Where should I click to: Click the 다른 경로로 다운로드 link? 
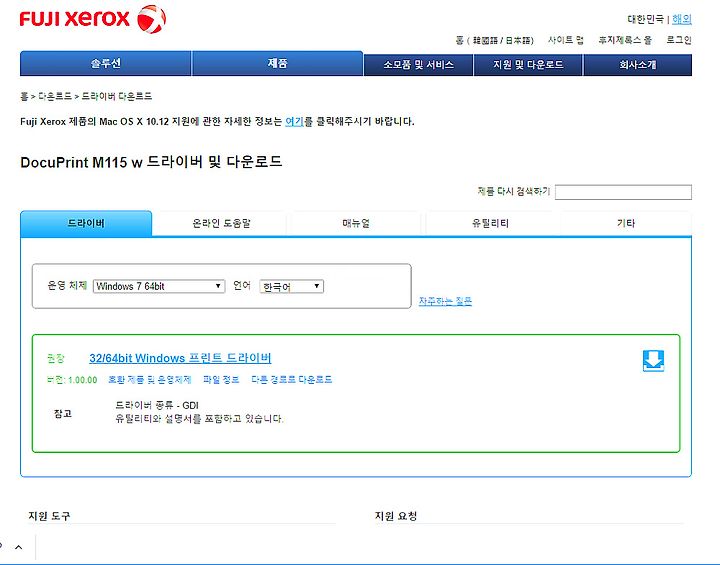coord(292,379)
